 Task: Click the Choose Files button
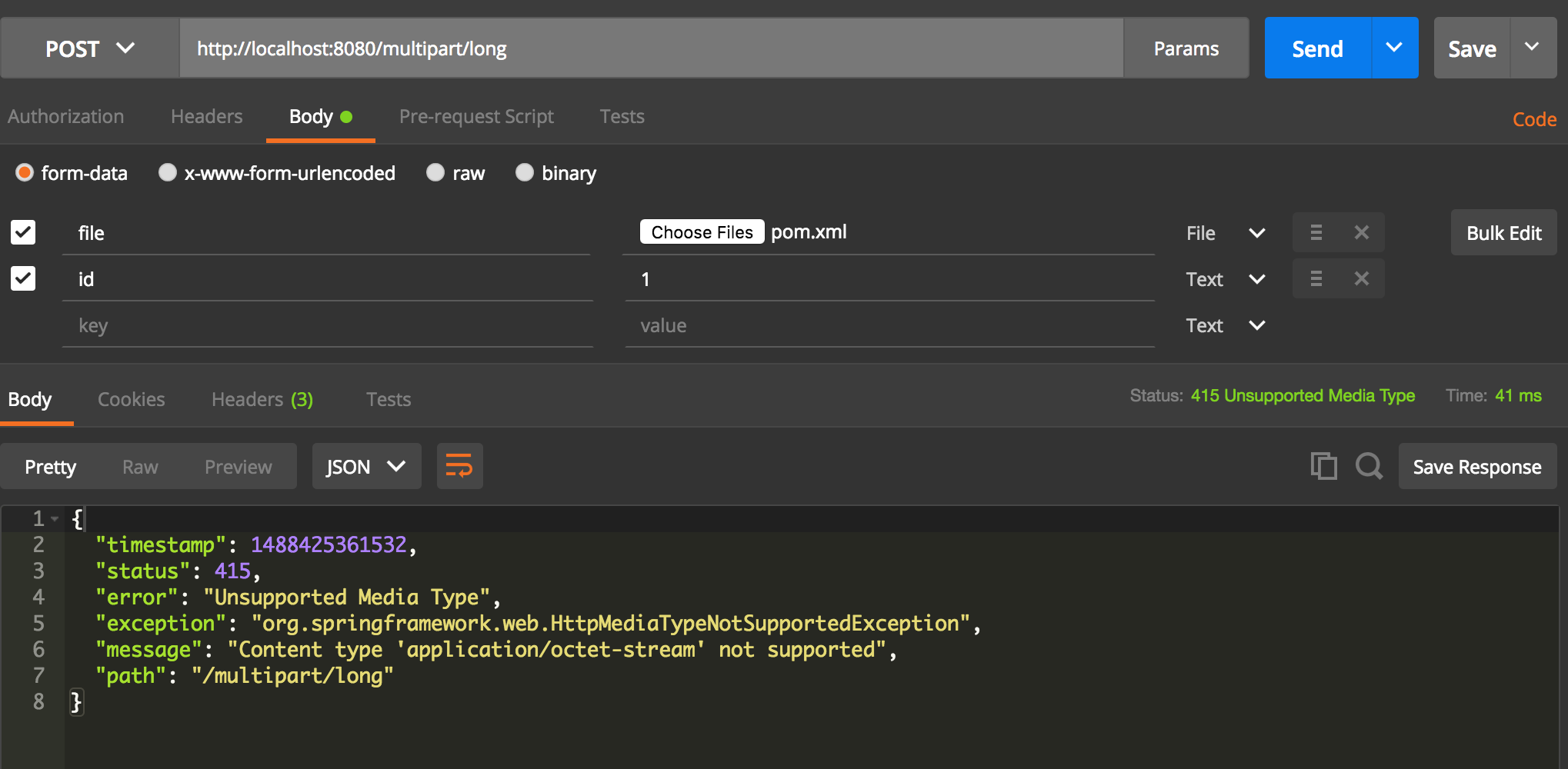702,232
